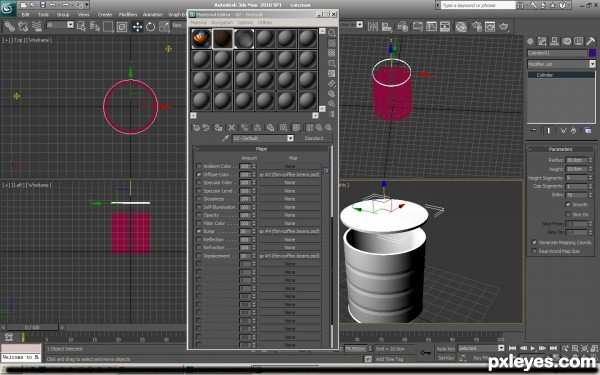
Task: Click the Standard material type button
Action: coord(314,138)
